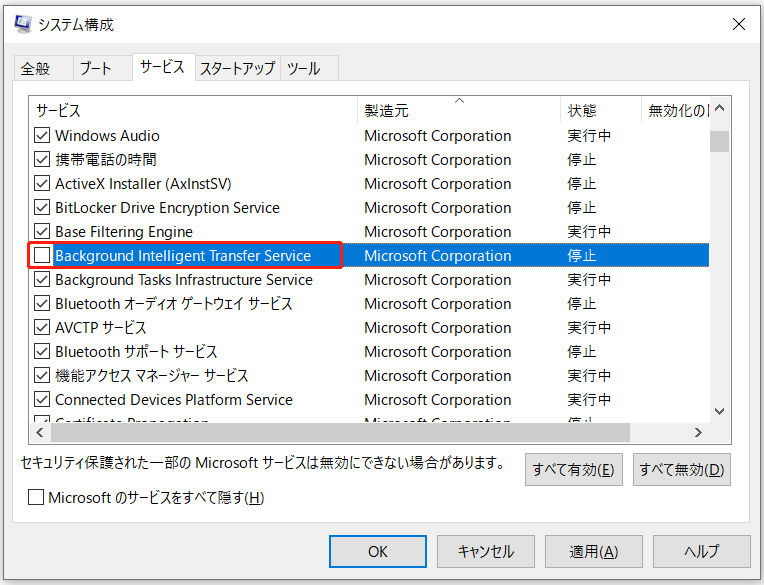Select the 携帯電話の時間 service name
The image size is (764, 585).
[x=106, y=159]
